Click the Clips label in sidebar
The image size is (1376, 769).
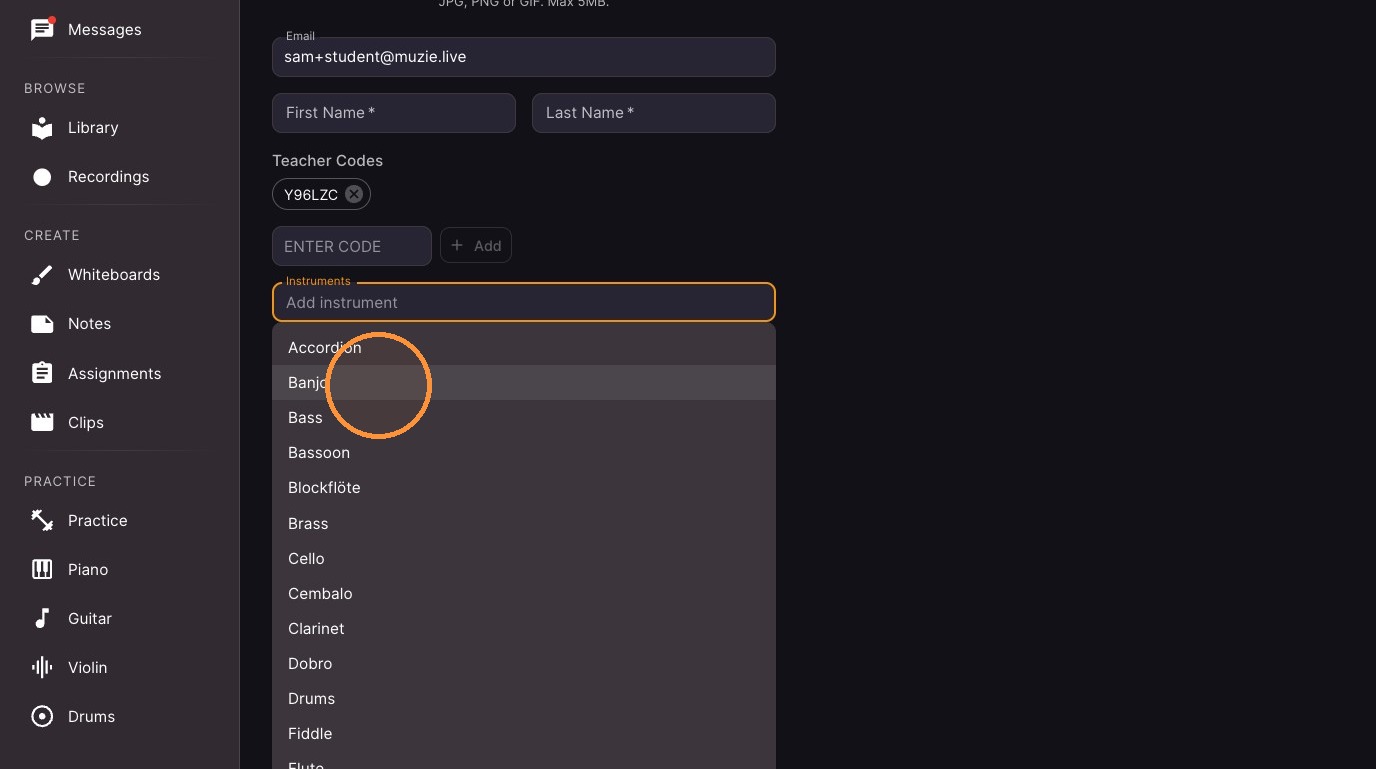tap(86, 423)
